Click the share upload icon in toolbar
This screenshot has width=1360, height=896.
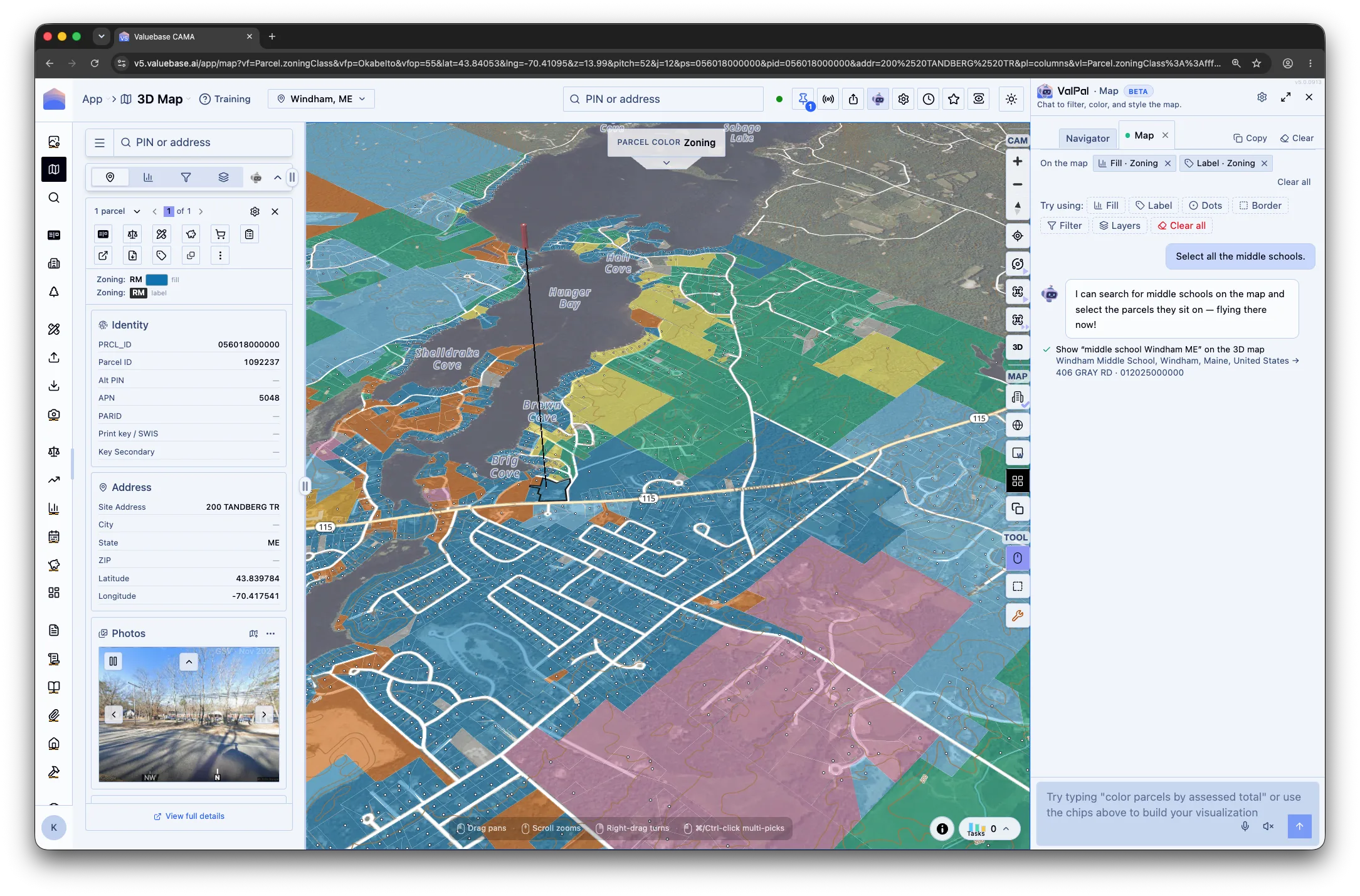[x=853, y=99]
